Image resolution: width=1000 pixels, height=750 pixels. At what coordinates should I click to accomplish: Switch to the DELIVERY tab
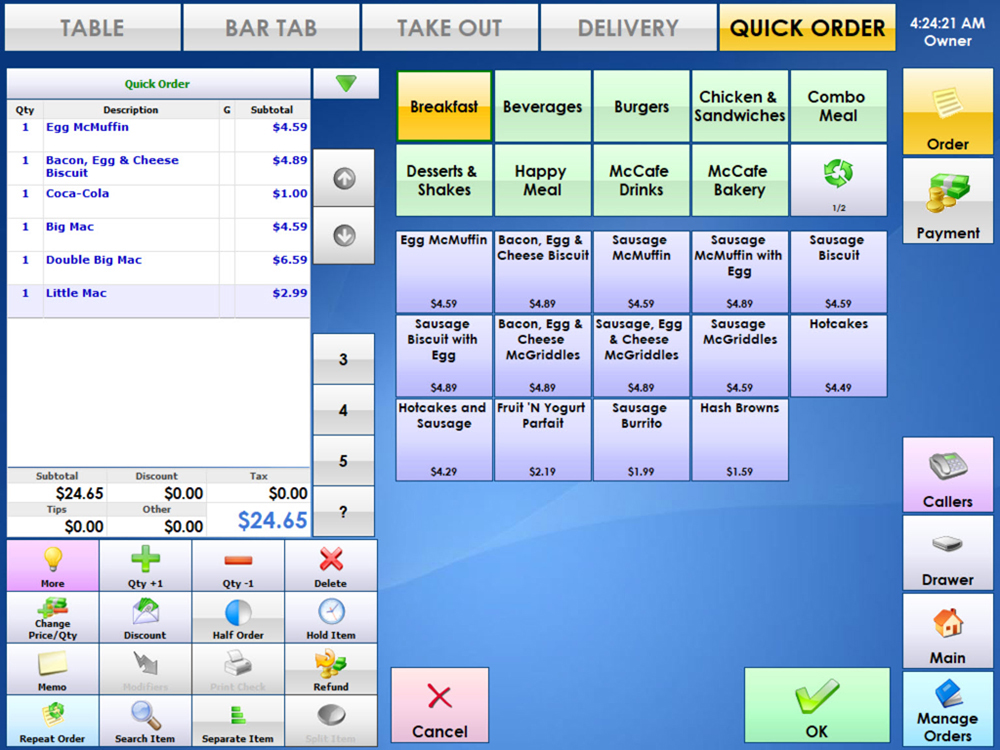[x=628, y=27]
